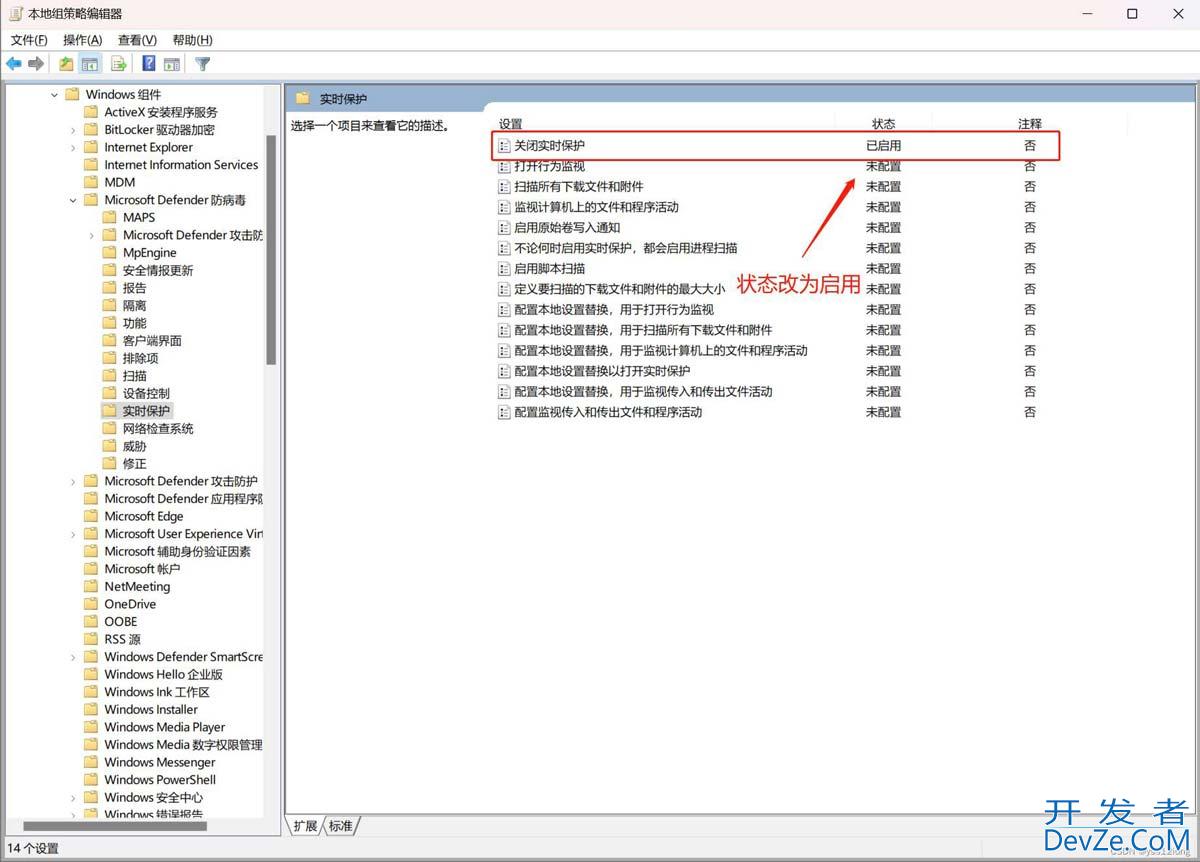
Task: Click the Export list toolbar icon
Action: (x=118, y=64)
